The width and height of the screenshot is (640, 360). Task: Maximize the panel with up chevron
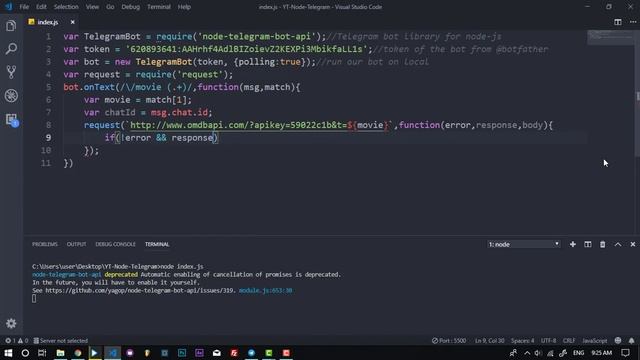coord(618,244)
